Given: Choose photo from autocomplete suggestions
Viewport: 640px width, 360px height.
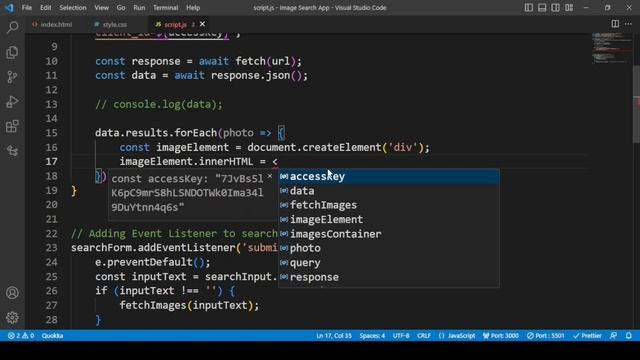Looking at the screenshot, I should pos(389,248).
